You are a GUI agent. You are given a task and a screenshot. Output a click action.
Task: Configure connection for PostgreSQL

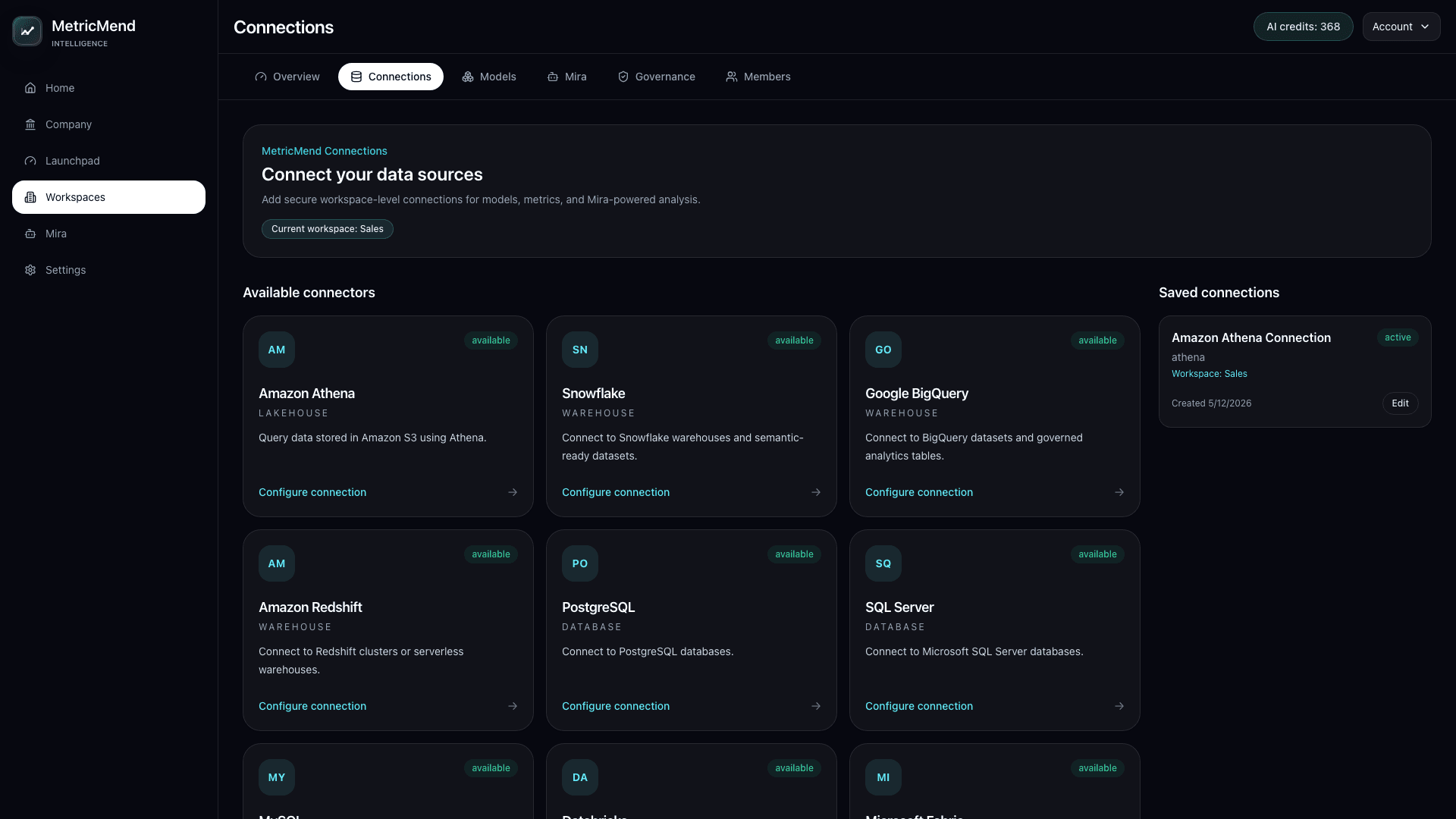pyautogui.click(x=616, y=706)
